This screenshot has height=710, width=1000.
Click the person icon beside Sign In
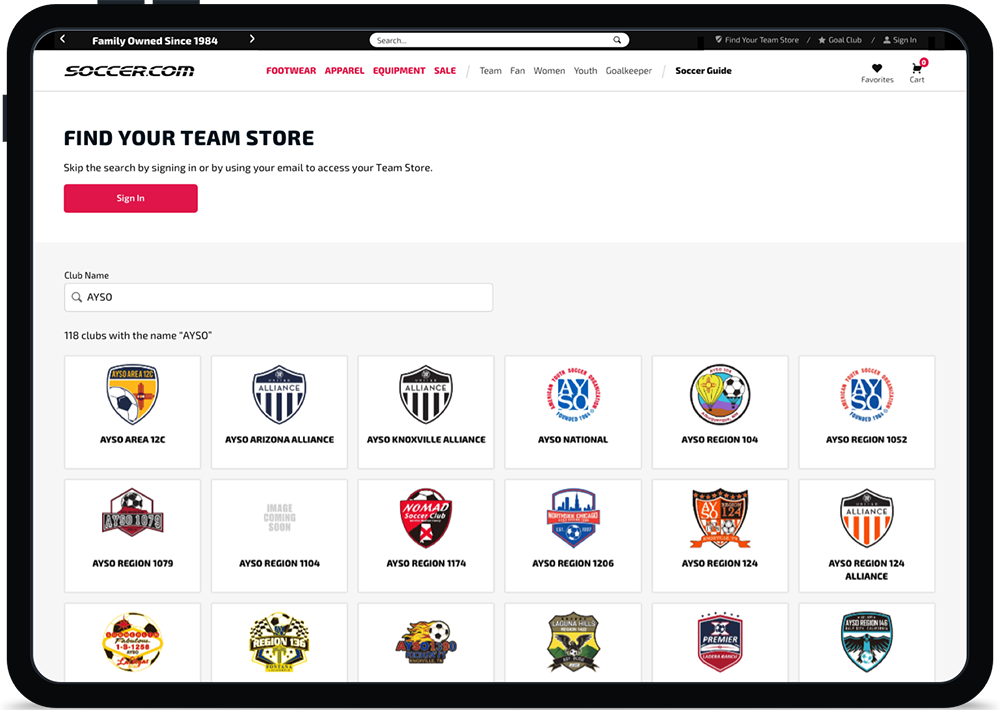tap(886, 40)
